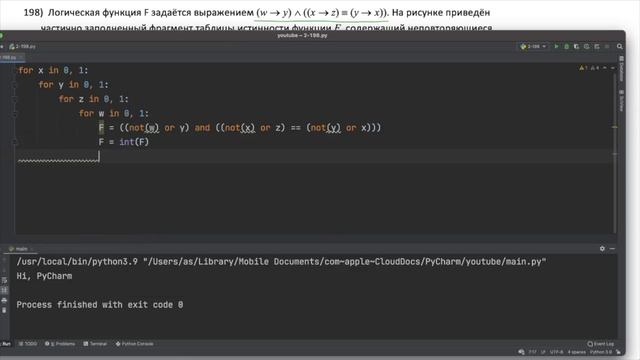Jump to previous highlighted error arrow

tap(605, 68)
